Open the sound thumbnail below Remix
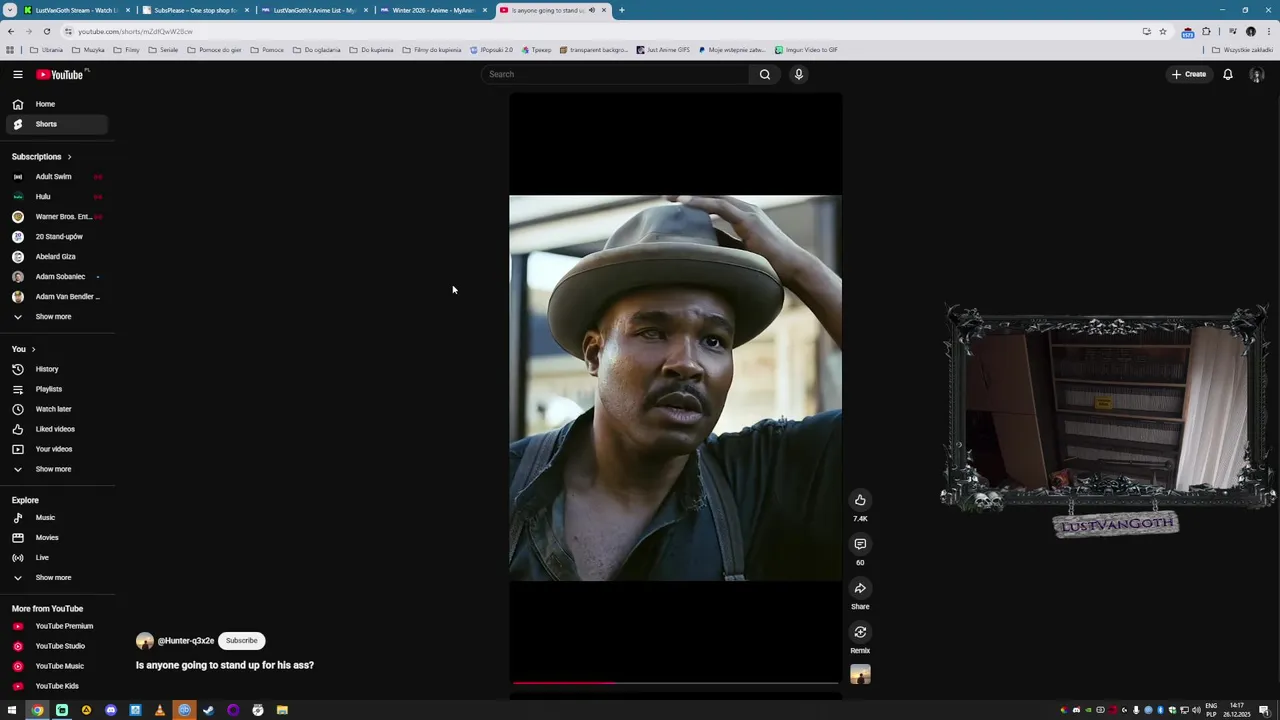Image resolution: width=1280 pixels, height=720 pixels. (x=860, y=675)
